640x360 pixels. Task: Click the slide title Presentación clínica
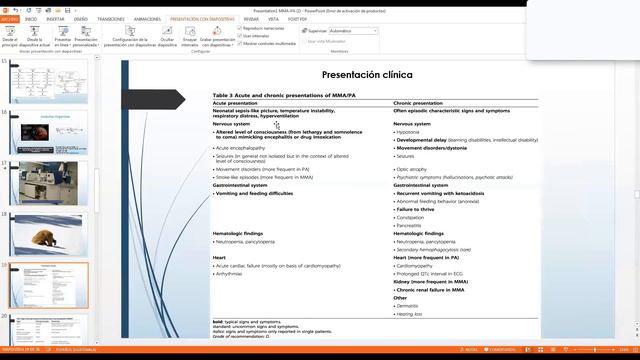point(367,75)
